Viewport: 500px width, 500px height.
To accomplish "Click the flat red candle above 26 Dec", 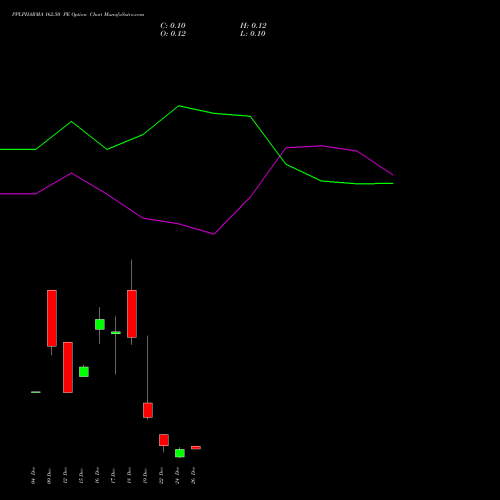I will (x=196, y=448).
